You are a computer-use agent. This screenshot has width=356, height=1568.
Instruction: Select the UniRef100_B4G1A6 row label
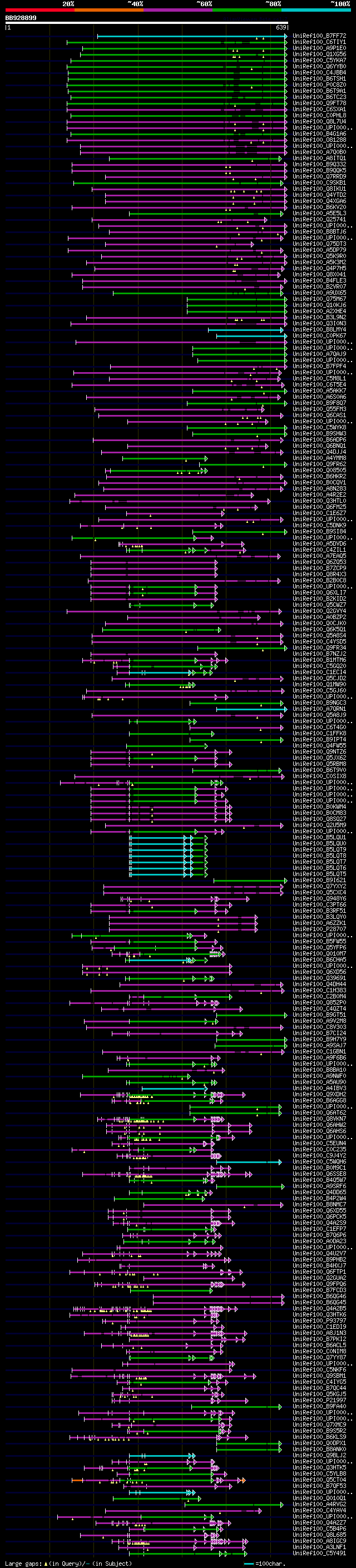coord(319,134)
